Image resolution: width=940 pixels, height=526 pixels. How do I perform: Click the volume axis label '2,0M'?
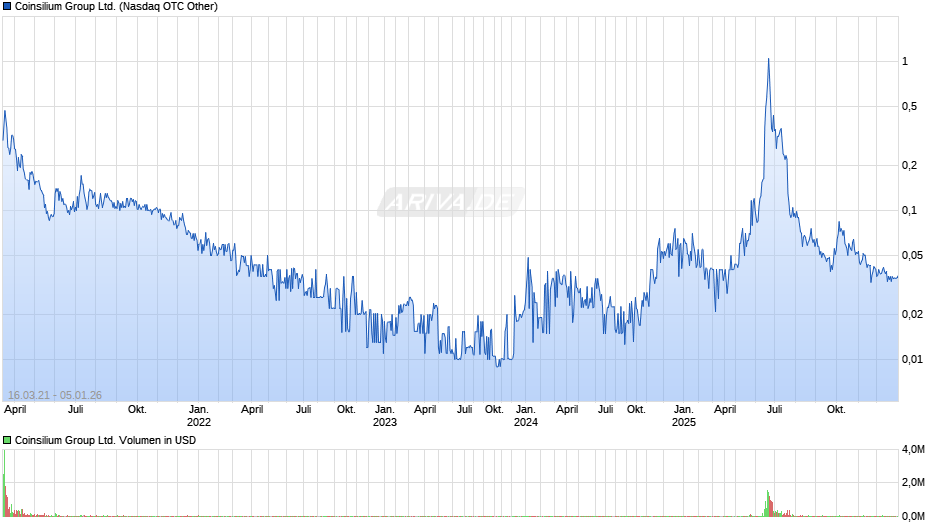(x=913, y=482)
